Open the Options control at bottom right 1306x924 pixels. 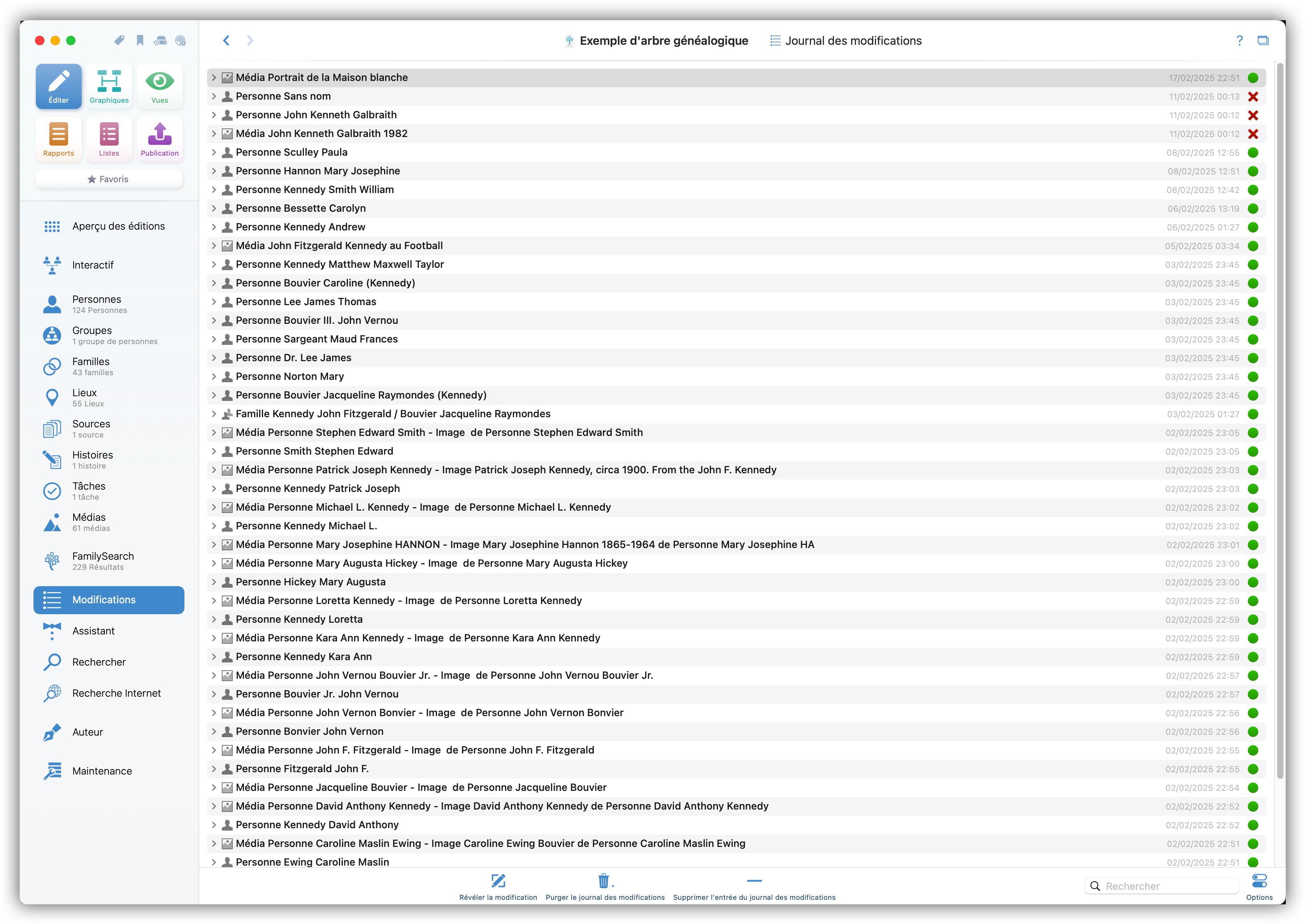pos(1259,887)
